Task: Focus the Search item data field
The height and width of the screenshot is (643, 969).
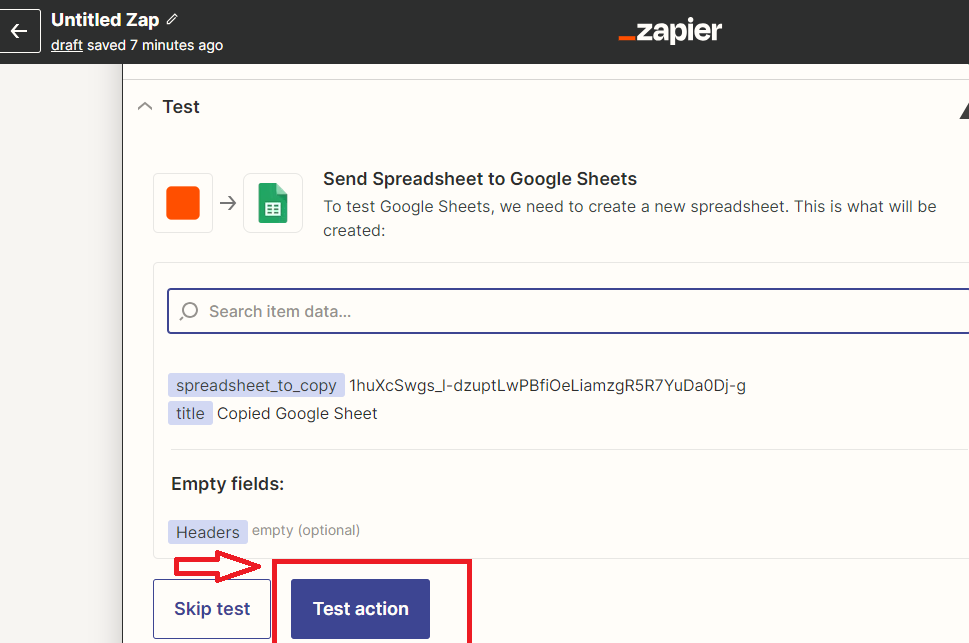Action: click(x=569, y=311)
